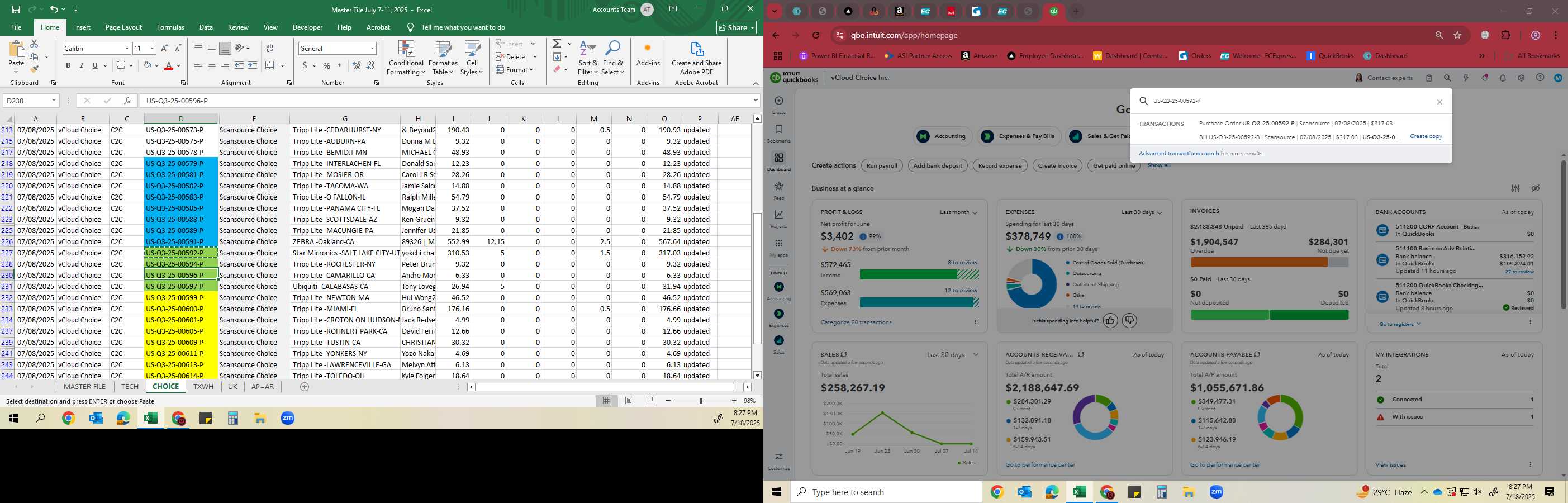
Task: Switch to the MASTER FILE sheet tab
Action: 84,387
